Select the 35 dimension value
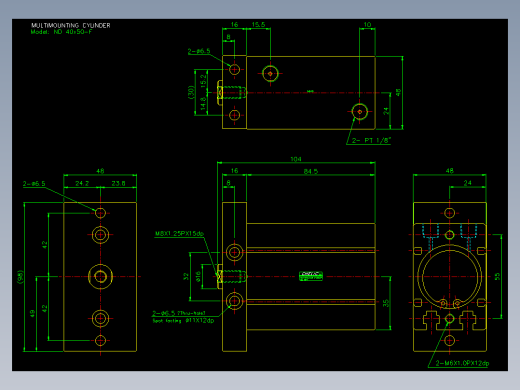The width and height of the screenshot is (520, 390). click(386, 303)
